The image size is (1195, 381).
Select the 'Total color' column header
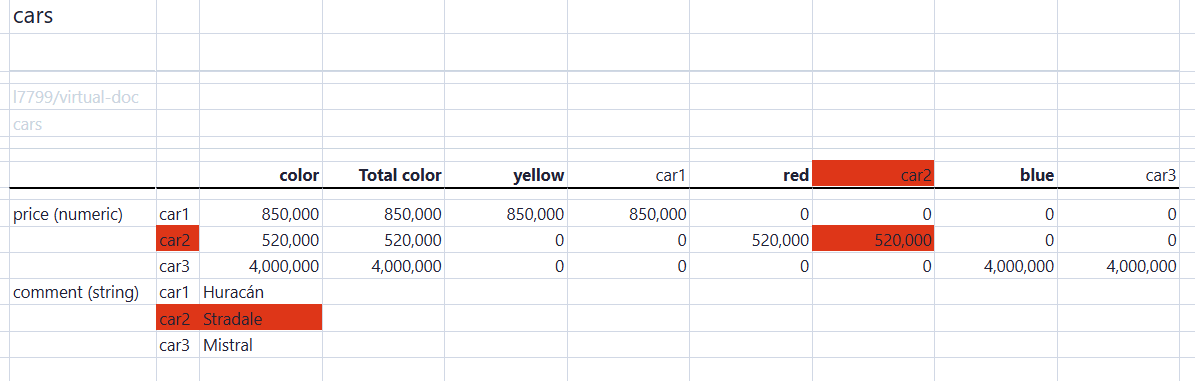(383, 175)
